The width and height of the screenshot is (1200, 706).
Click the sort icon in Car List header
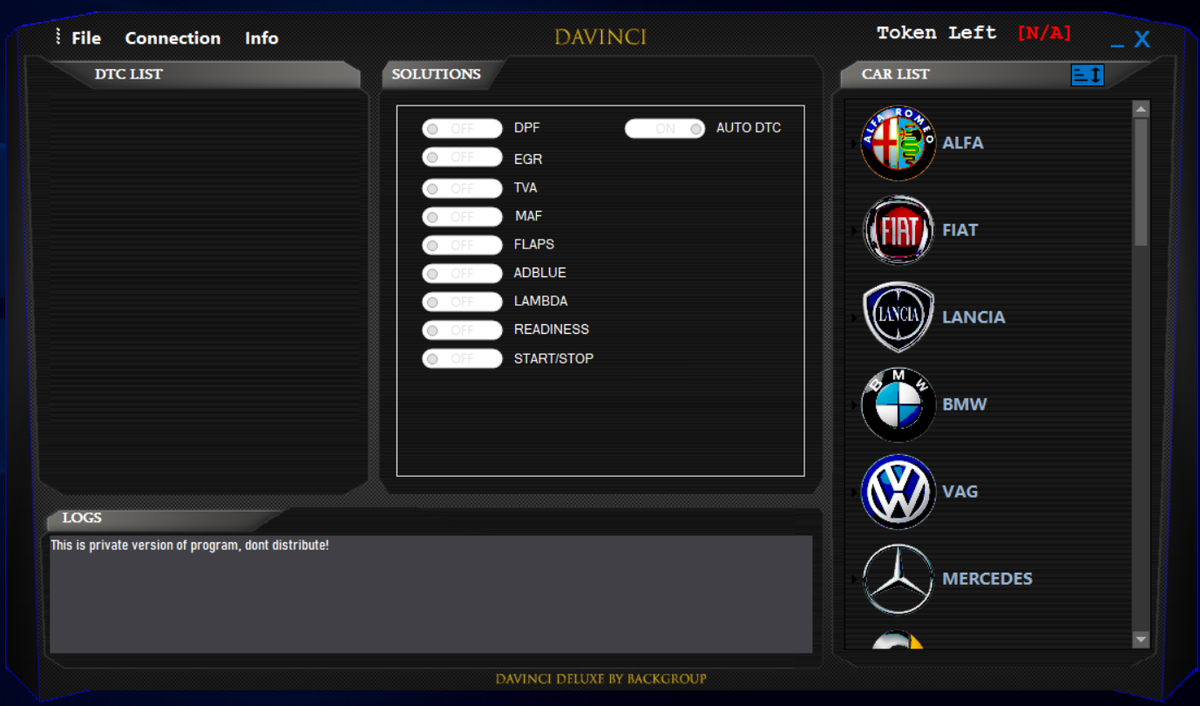pyautogui.click(x=1087, y=74)
